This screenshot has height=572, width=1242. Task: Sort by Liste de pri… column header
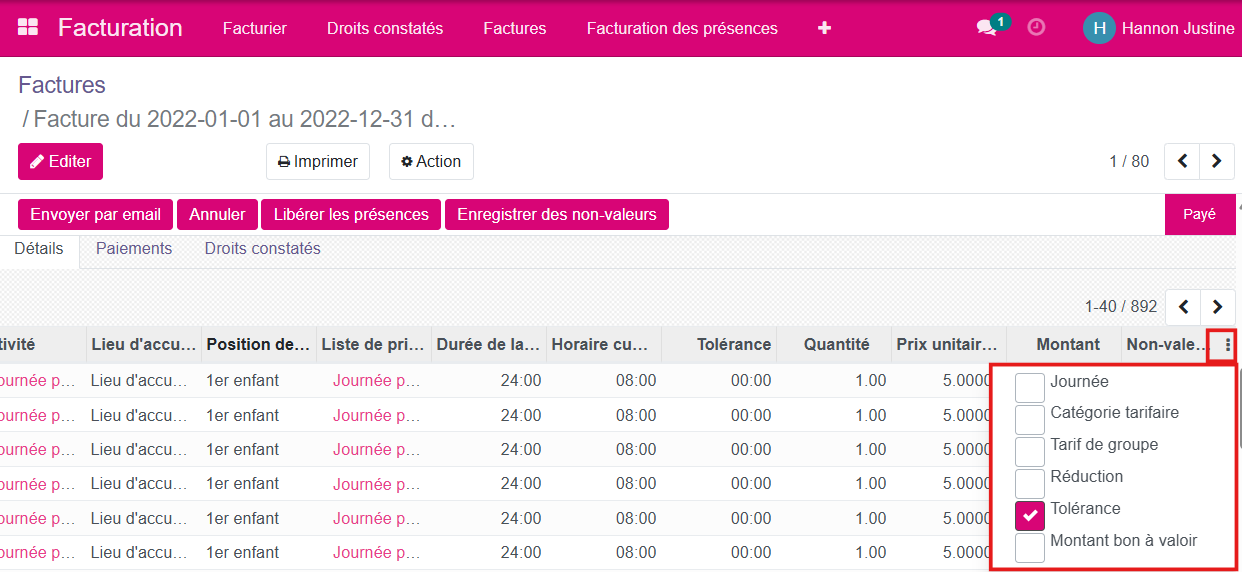point(374,344)
